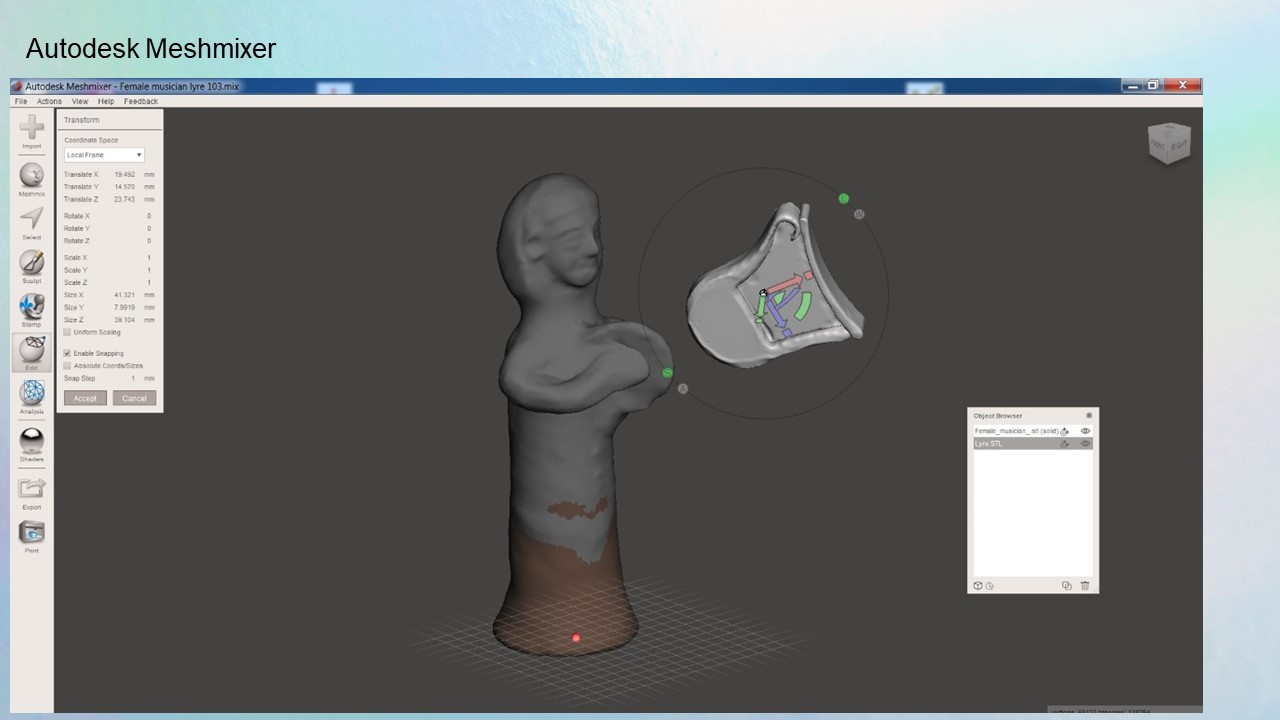This screenshot has height=720, width=1280.
Task: Click the Import tool icon
Action: (32, 127)
